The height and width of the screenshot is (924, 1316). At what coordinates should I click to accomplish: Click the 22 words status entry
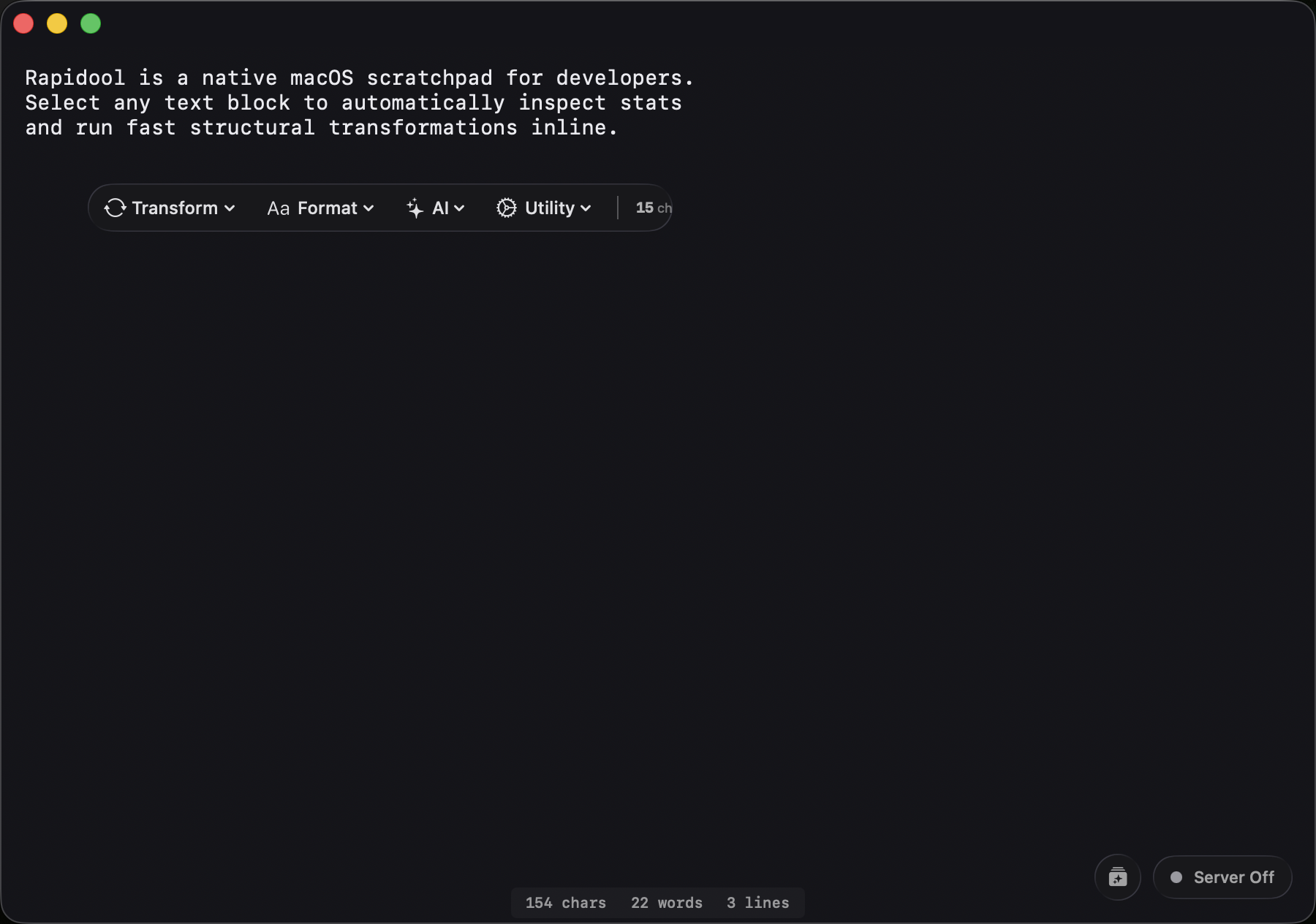point(667,903)
